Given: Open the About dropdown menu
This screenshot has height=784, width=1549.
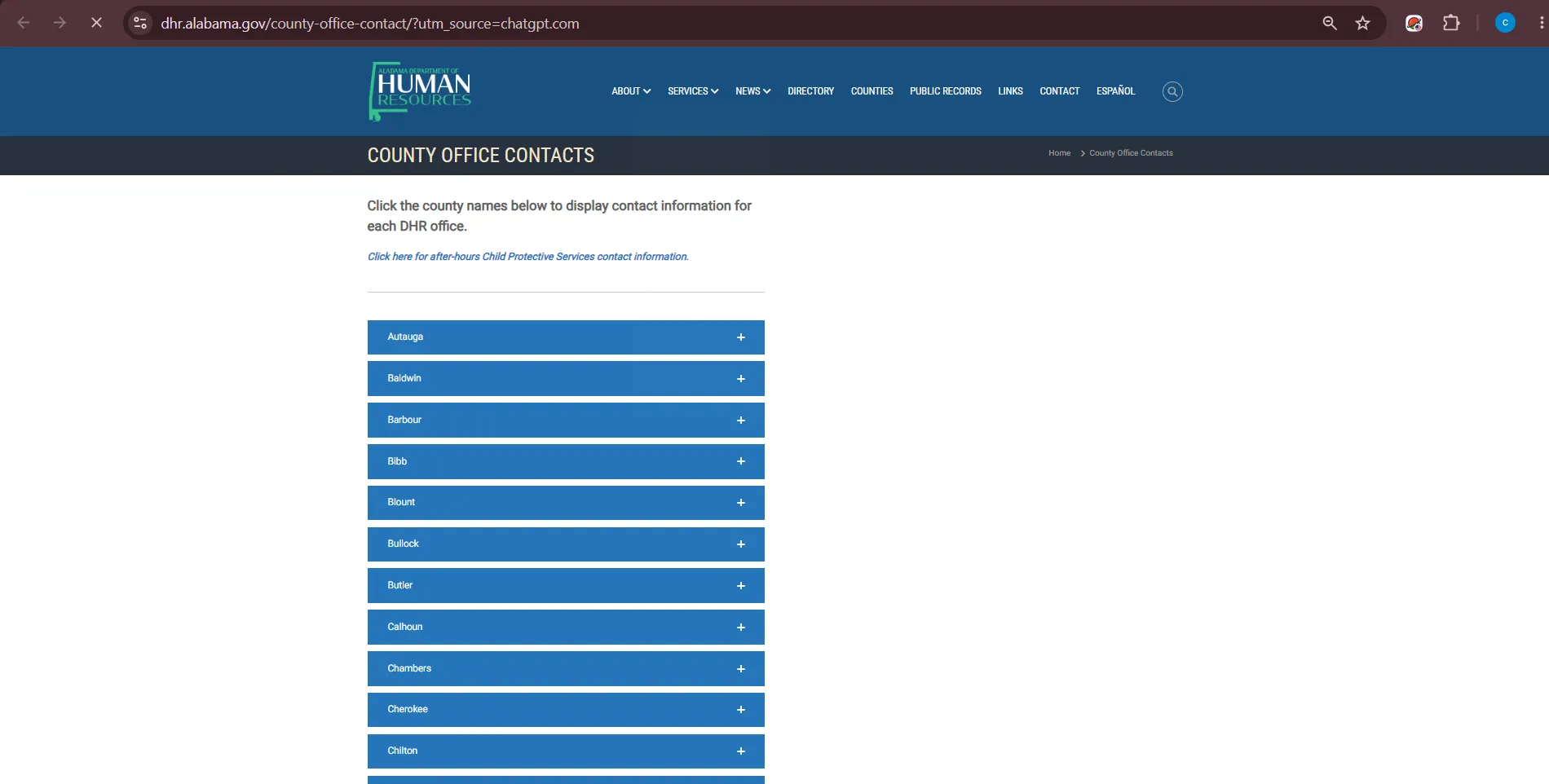Looking at the screenshot, I should point(631,91).
